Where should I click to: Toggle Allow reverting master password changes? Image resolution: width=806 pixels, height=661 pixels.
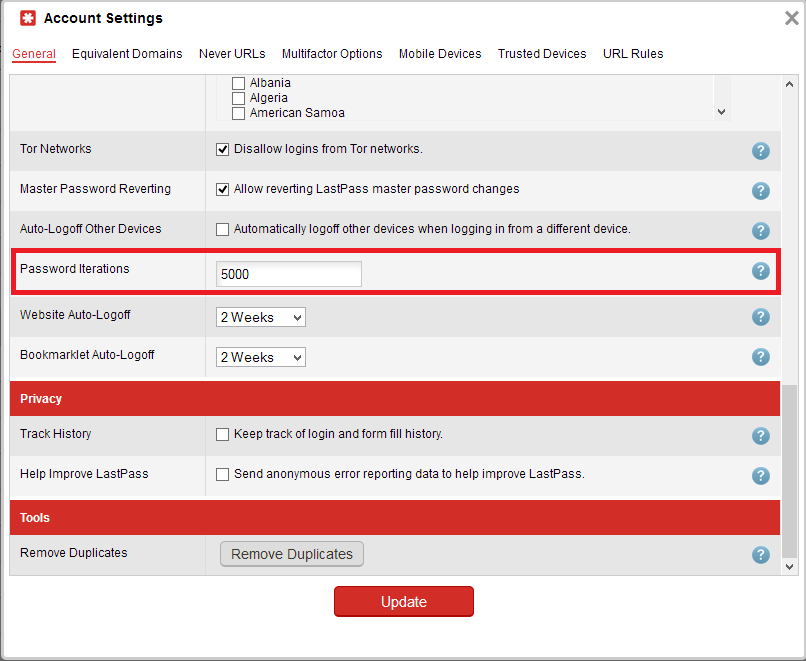(223, 190)
